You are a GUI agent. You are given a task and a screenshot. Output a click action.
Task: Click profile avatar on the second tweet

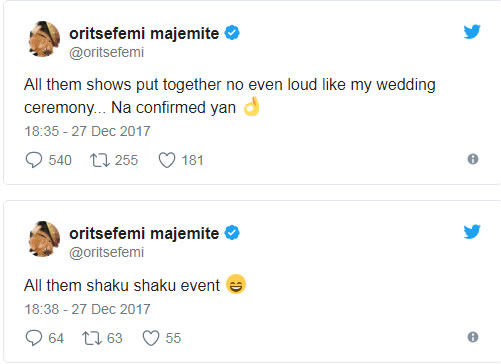click(44, 239)
